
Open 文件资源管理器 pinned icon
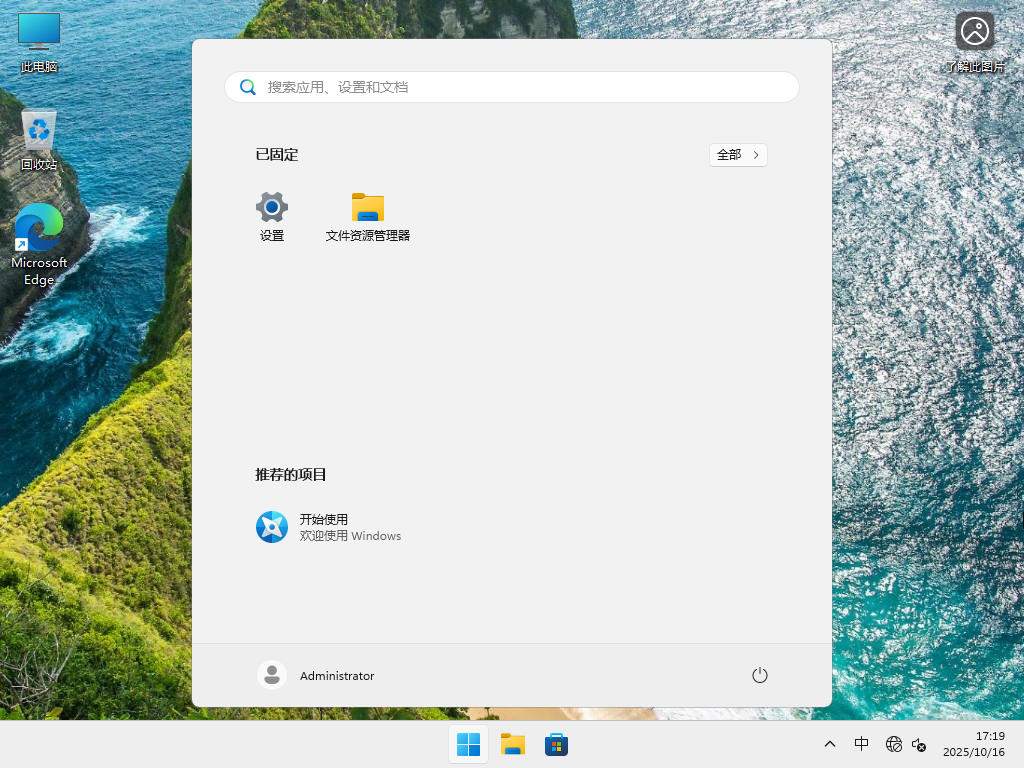[368, 215]
